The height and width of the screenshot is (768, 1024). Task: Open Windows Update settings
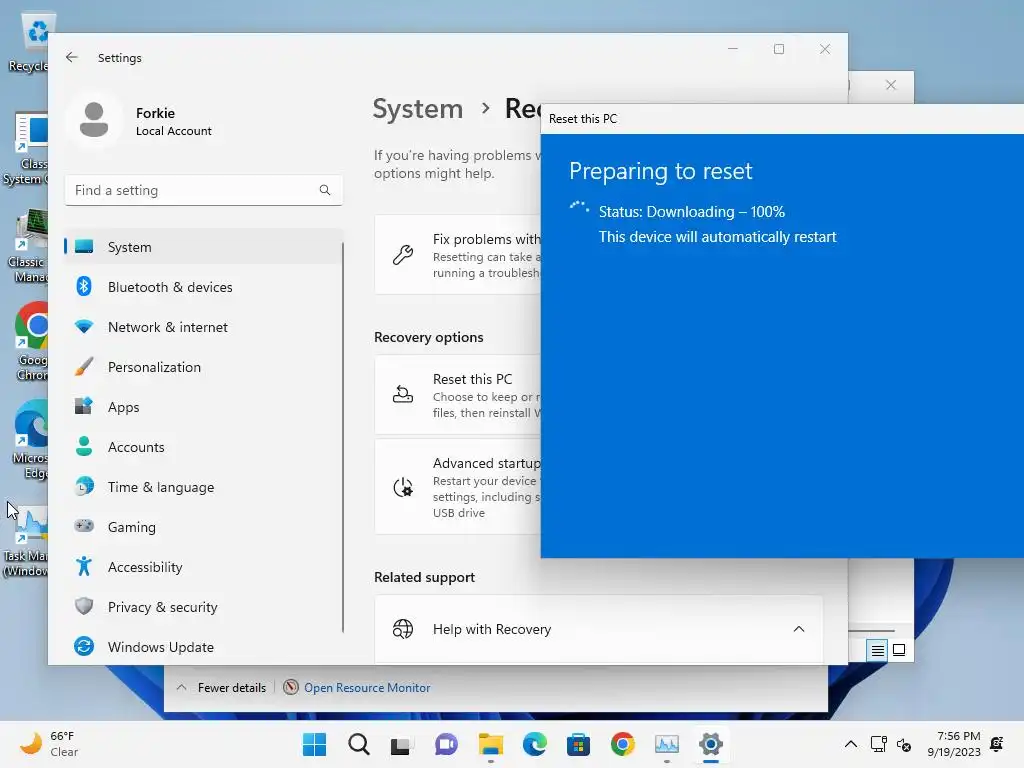tap(203, 647)
